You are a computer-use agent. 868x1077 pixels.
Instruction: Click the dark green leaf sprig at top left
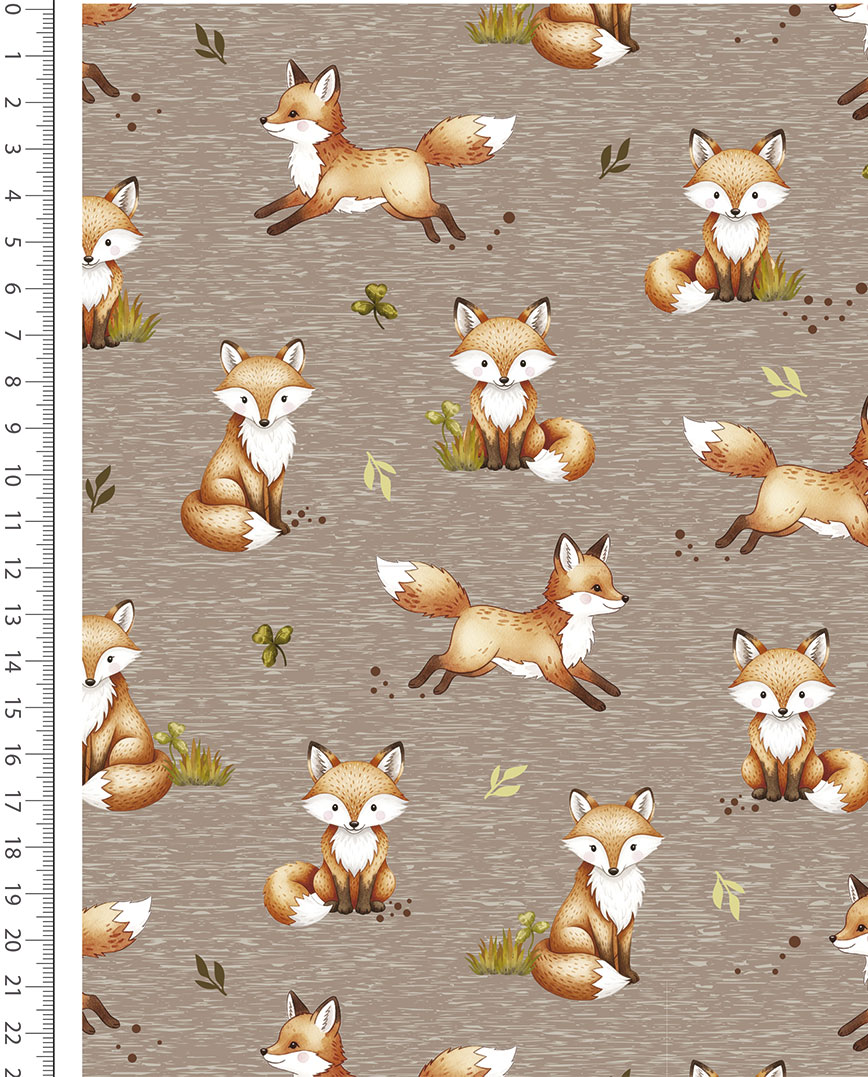(x=210, y=42)
